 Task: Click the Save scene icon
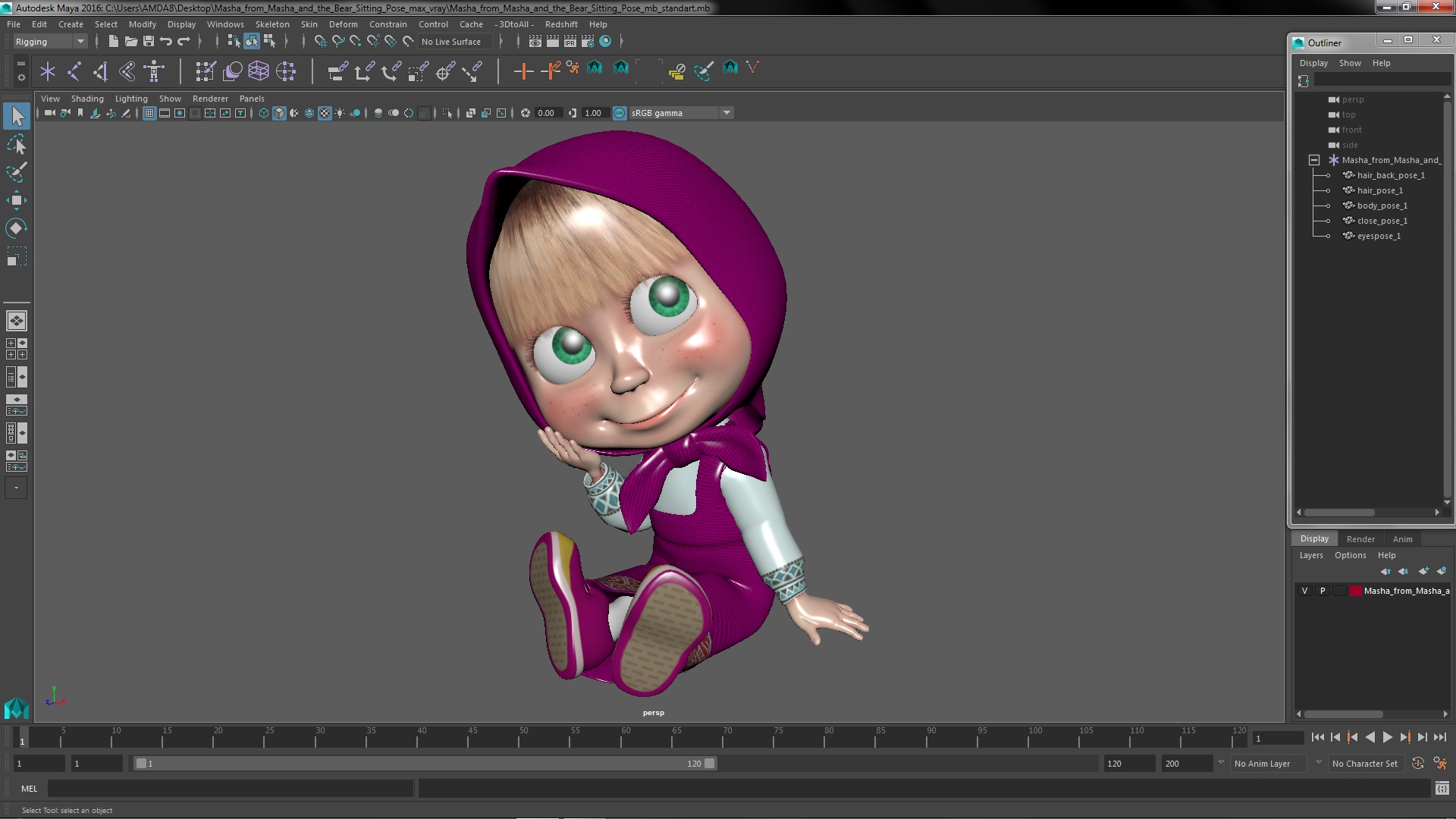point(149,41)
